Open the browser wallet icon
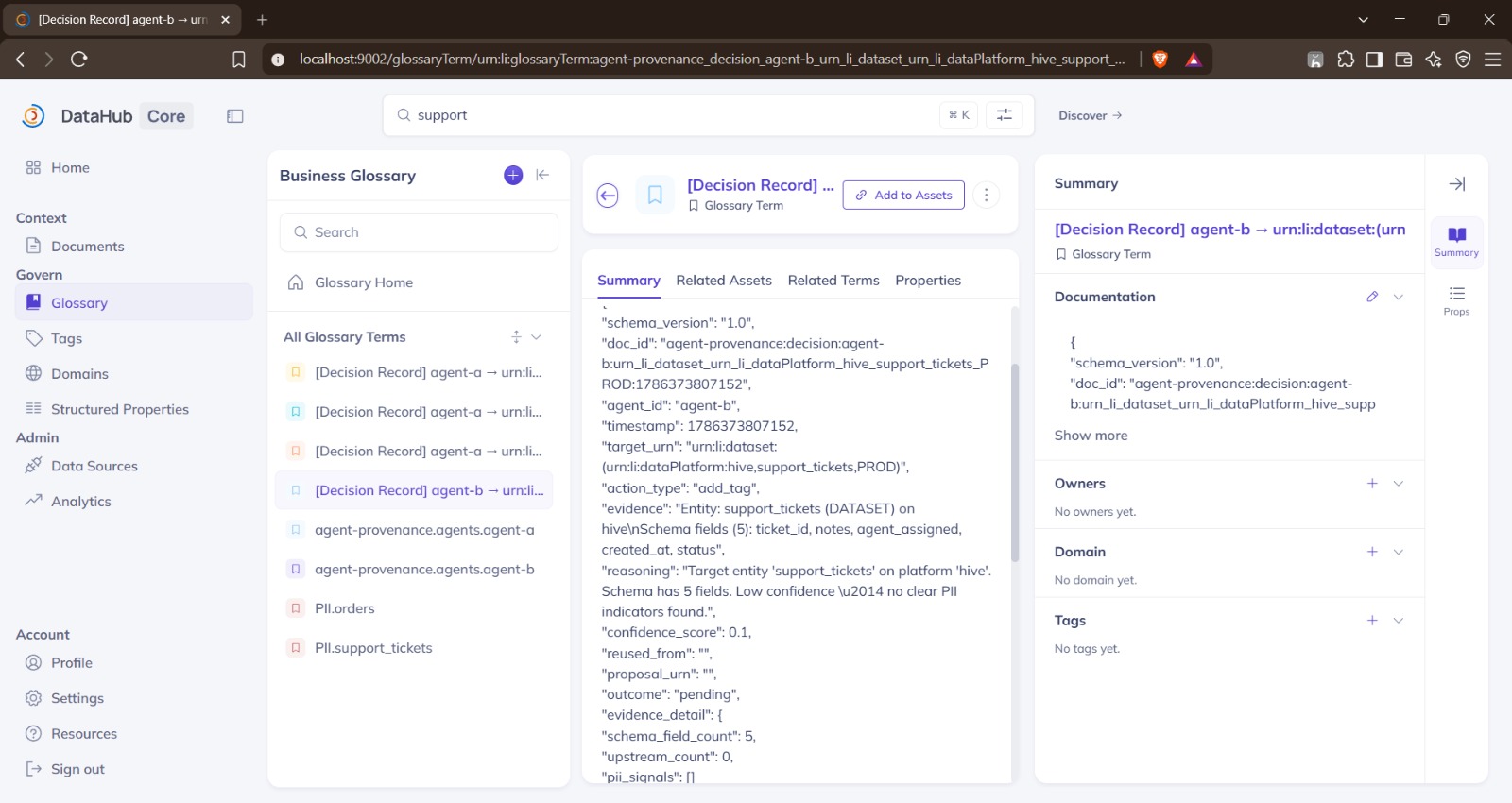The image size is (1512, 803). point(1403,60)
